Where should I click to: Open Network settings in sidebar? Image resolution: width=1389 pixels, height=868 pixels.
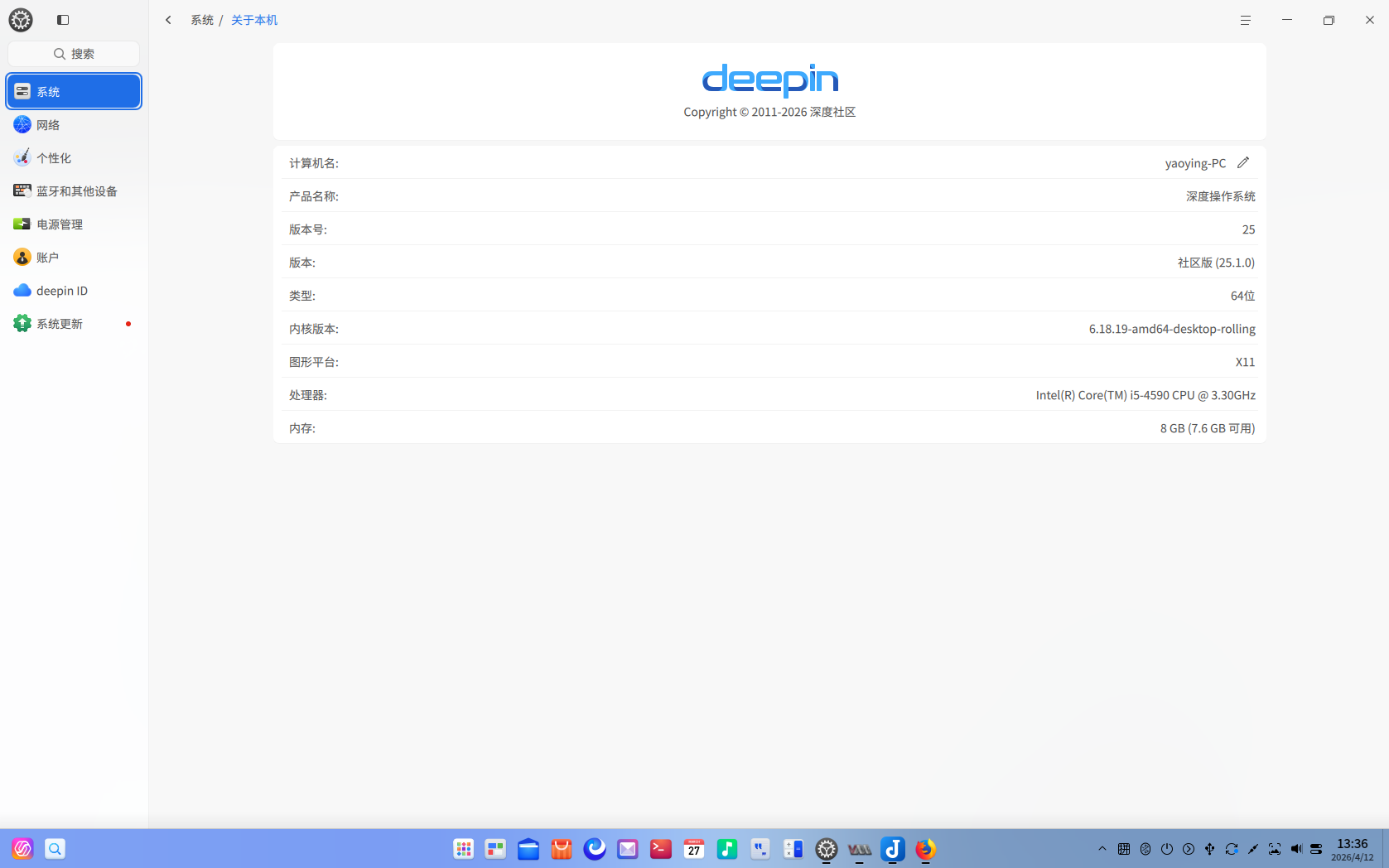pyautogui.click(x=74, y=124)
